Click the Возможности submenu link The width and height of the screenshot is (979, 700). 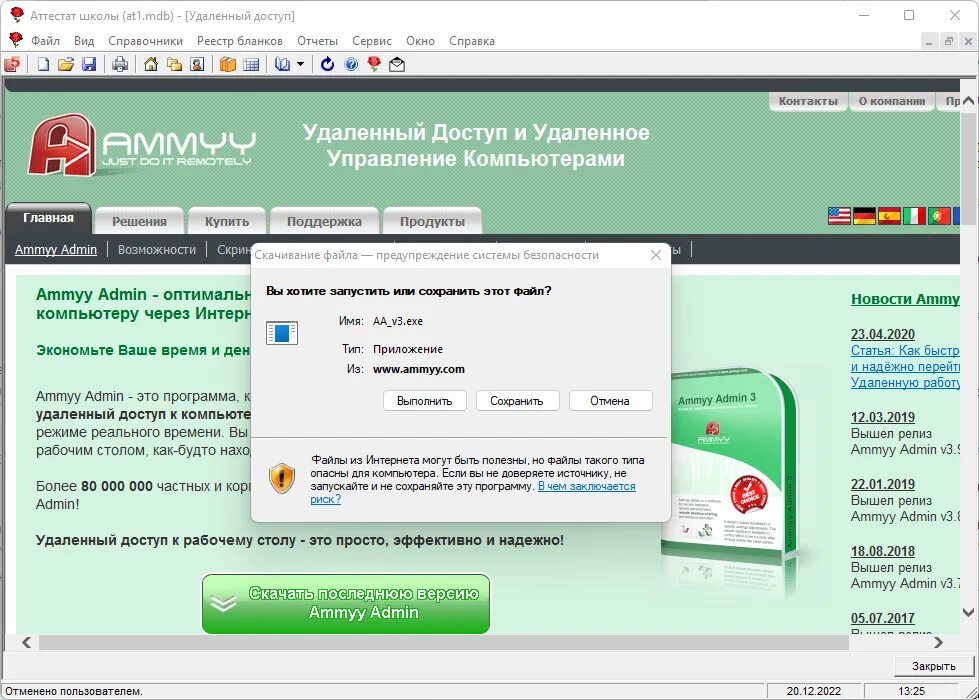tap(157, 249)
